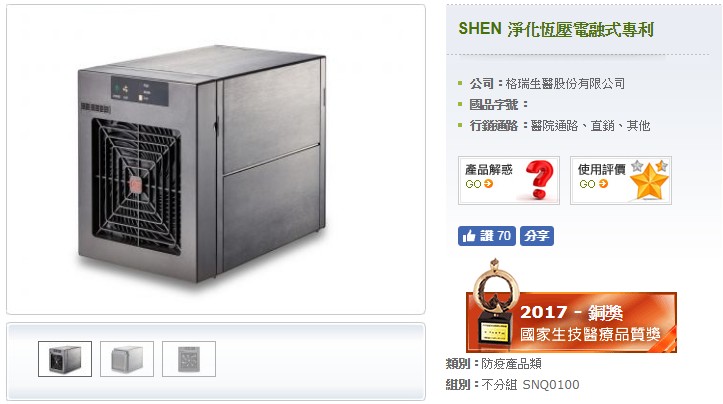Click the red logo on fan grille
Screen dimensions: 723x404
pyautogui.click(x=136, y=185)
